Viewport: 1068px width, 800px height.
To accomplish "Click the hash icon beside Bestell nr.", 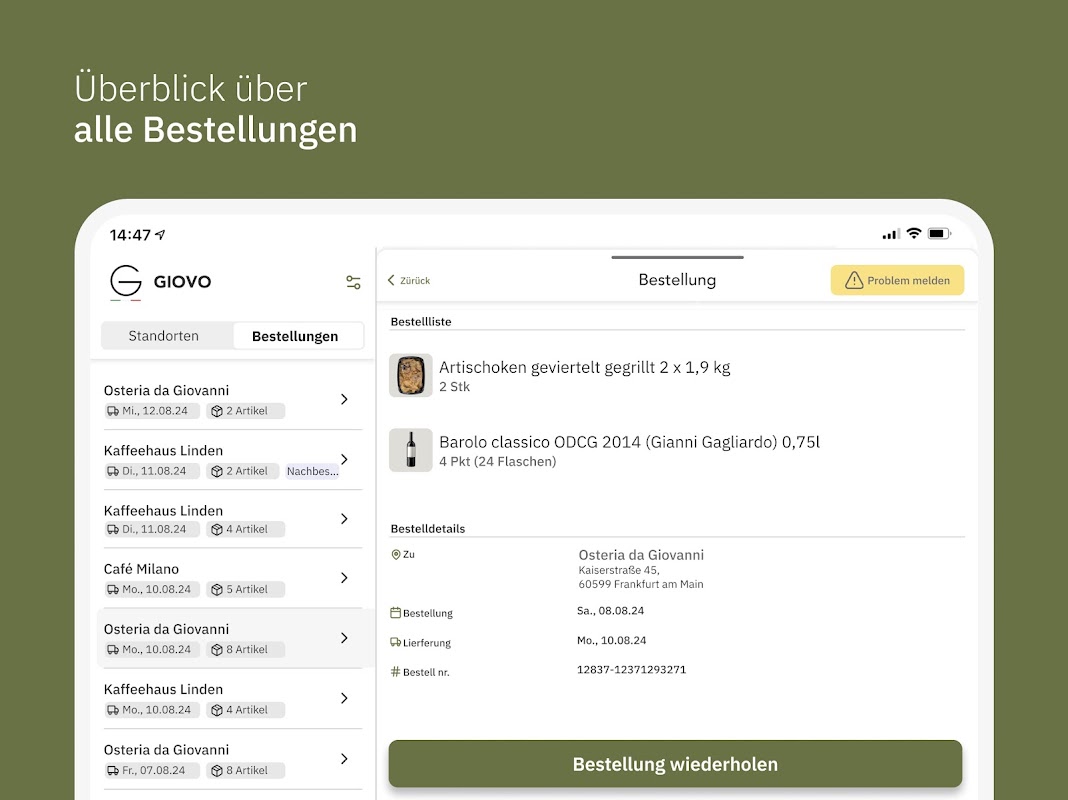I will coord(396,672).
